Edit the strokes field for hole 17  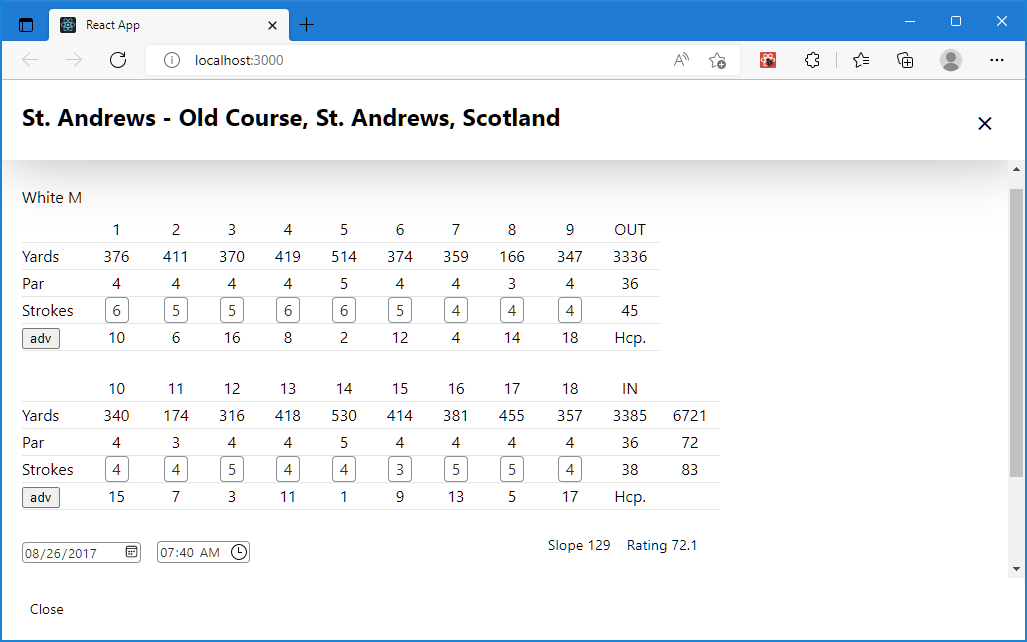[512, 470]
